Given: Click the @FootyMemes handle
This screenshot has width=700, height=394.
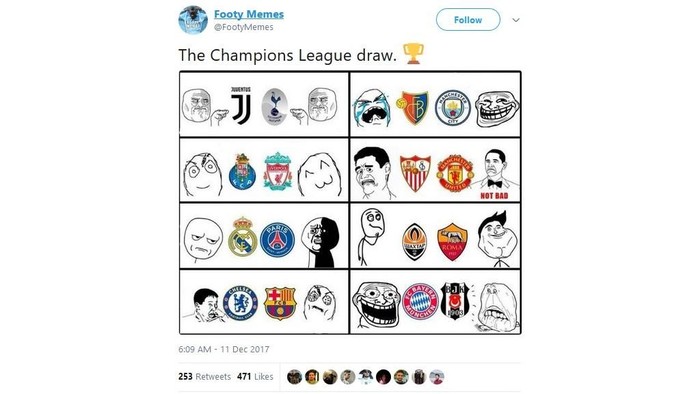Looking at the screenshot, I should coord(244,27).
